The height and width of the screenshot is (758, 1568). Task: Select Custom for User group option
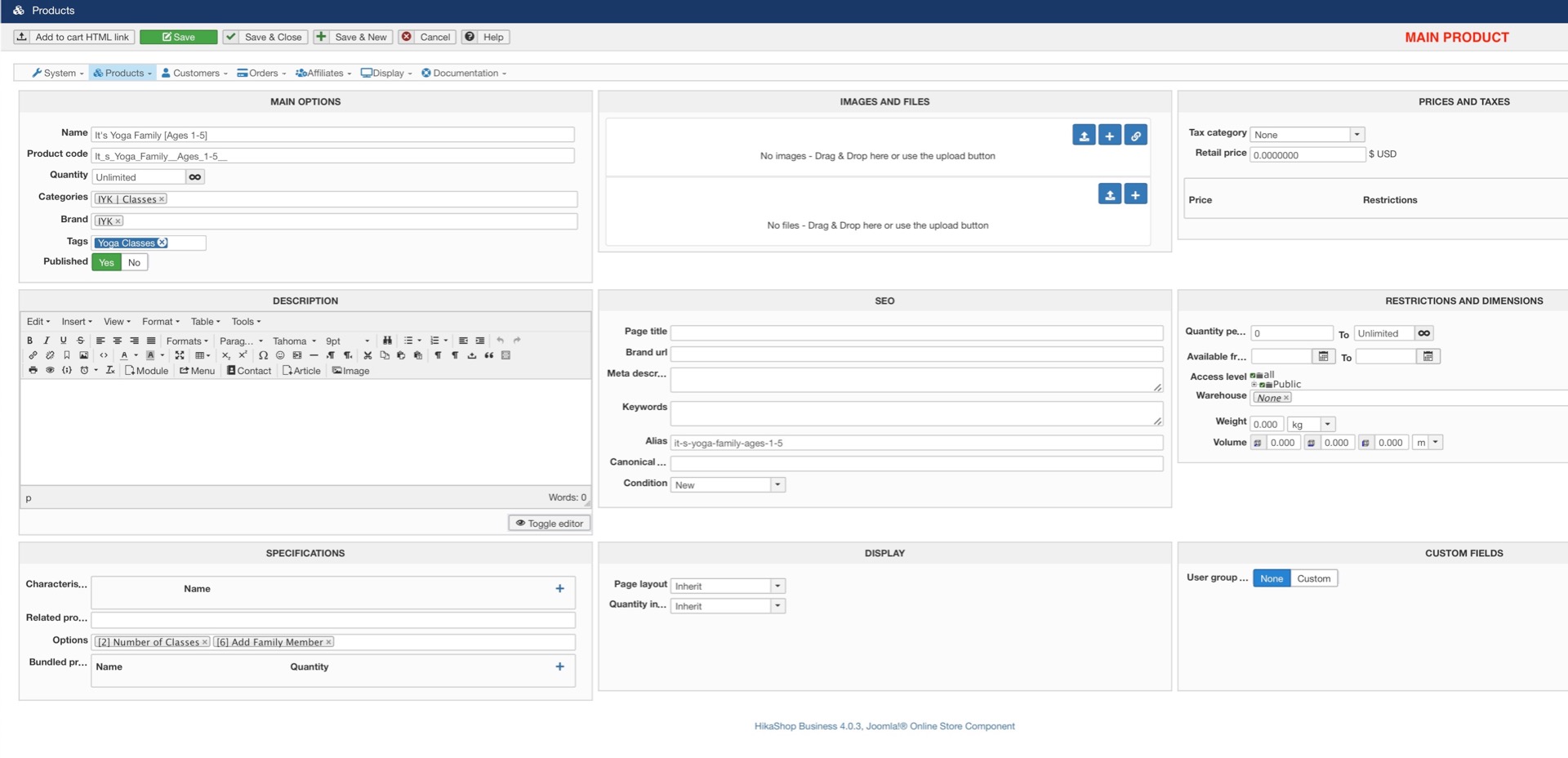tap(1313, 578)
